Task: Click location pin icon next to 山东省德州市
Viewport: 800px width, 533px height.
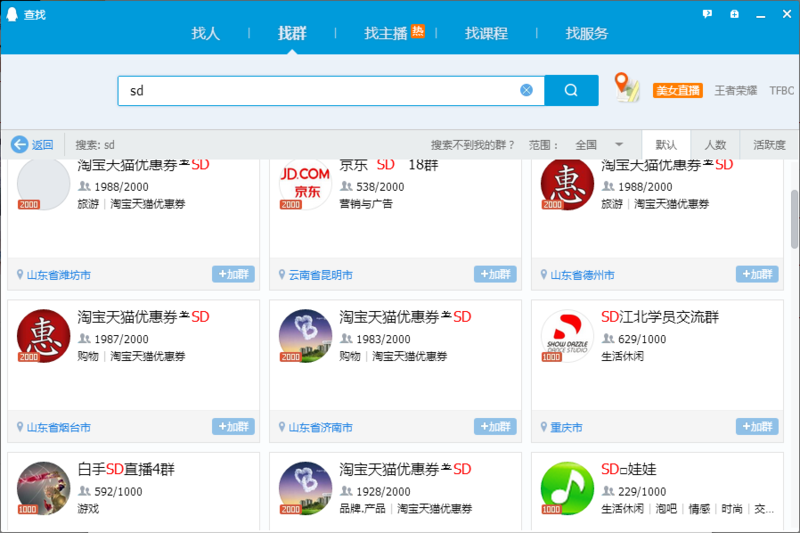Action: click(544, 274)
